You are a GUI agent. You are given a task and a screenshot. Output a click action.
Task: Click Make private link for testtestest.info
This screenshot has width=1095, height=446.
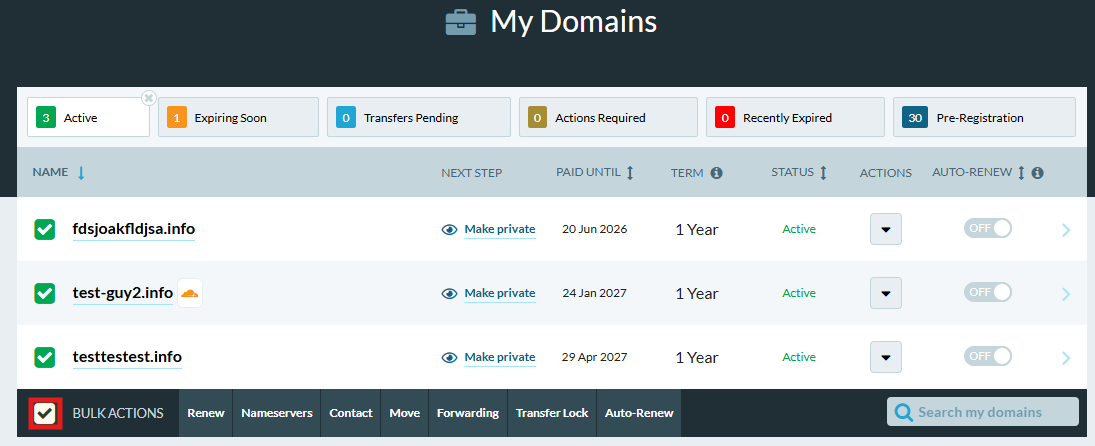pyautogui.click(x=499, y=357)
